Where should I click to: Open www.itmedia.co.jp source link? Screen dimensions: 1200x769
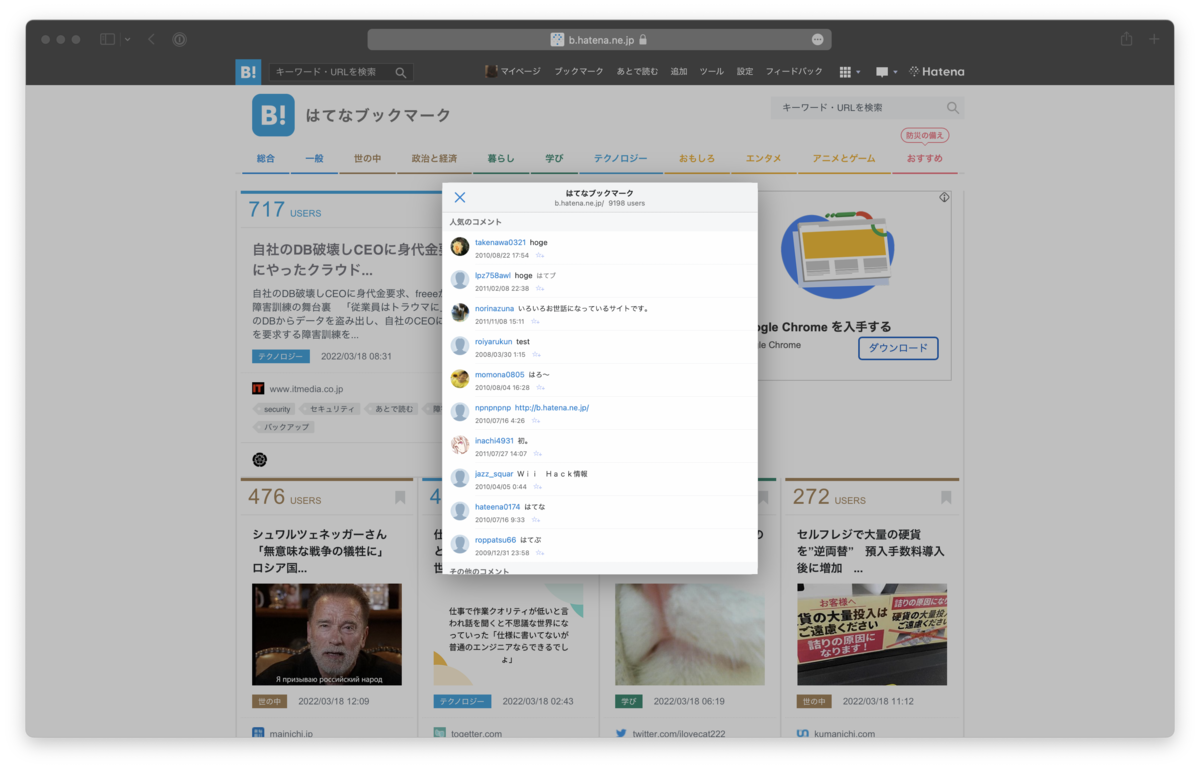pyautogui.click(x=306, y=388)
